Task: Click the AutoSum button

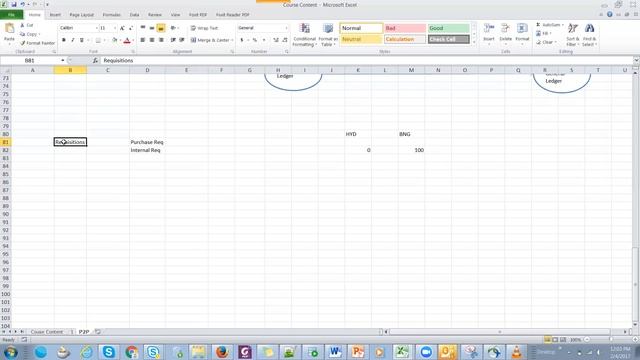Action: [549, 25]
